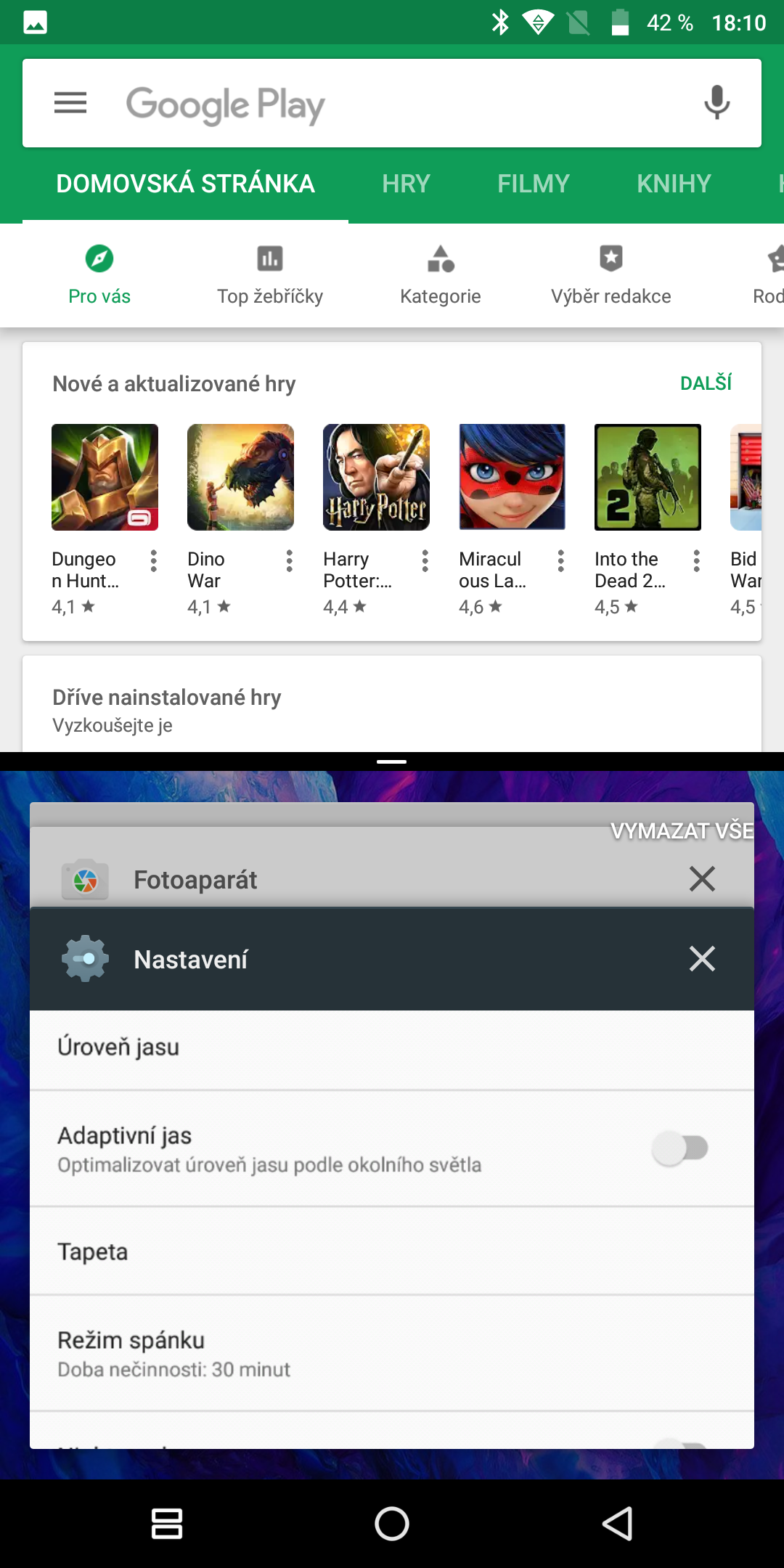Viewport: 784px width, 1568px height.
Task: Tap the Fotoaparát camera app icon
Action: (x=85, y=880)
